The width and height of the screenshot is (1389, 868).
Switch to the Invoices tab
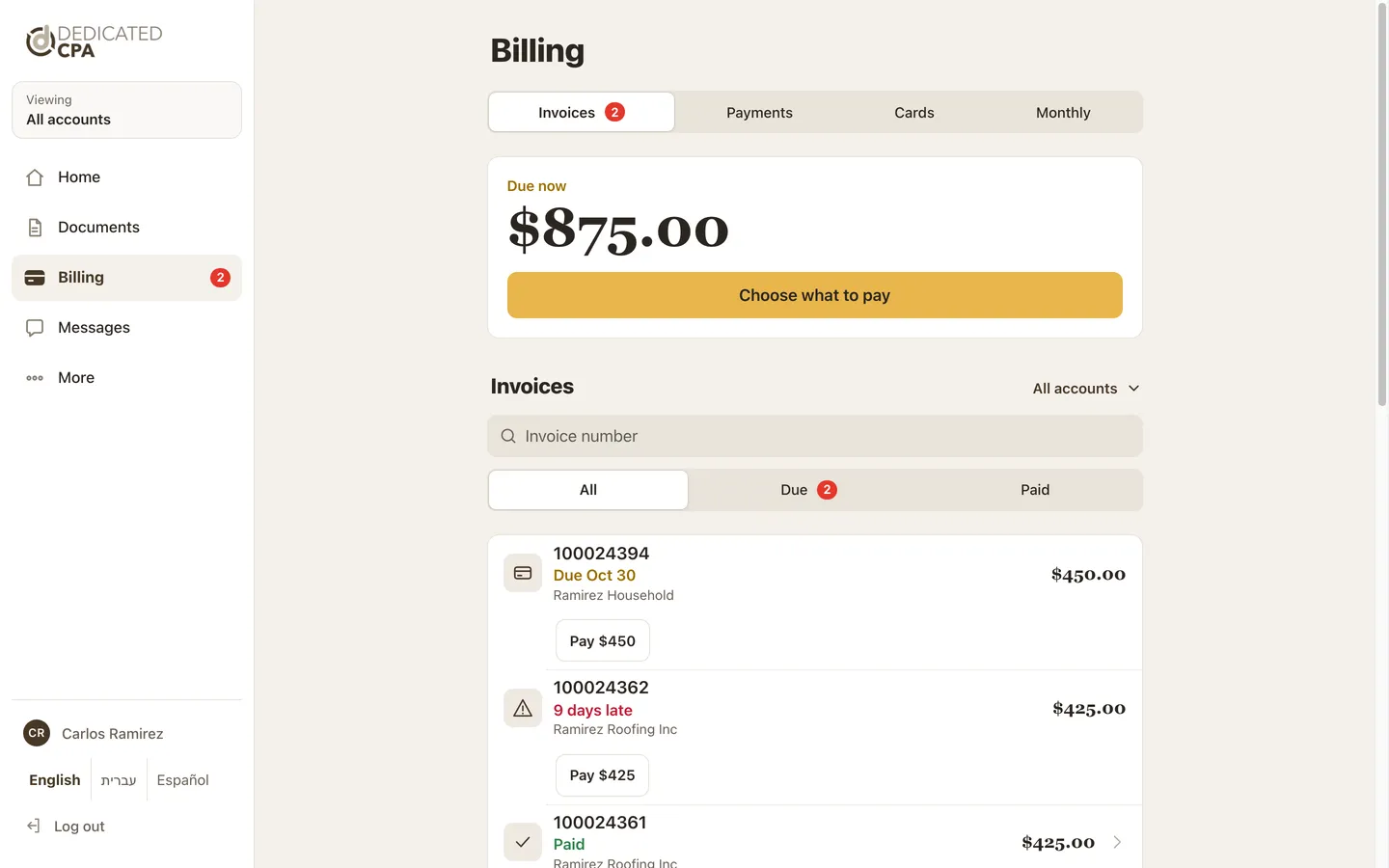pyautogui.click(x=582, y=112)
